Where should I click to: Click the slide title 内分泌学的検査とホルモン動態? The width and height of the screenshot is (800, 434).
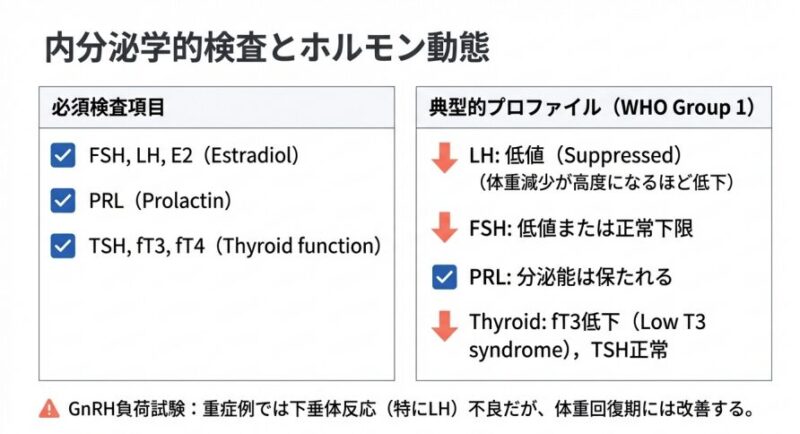coord(265,49)
